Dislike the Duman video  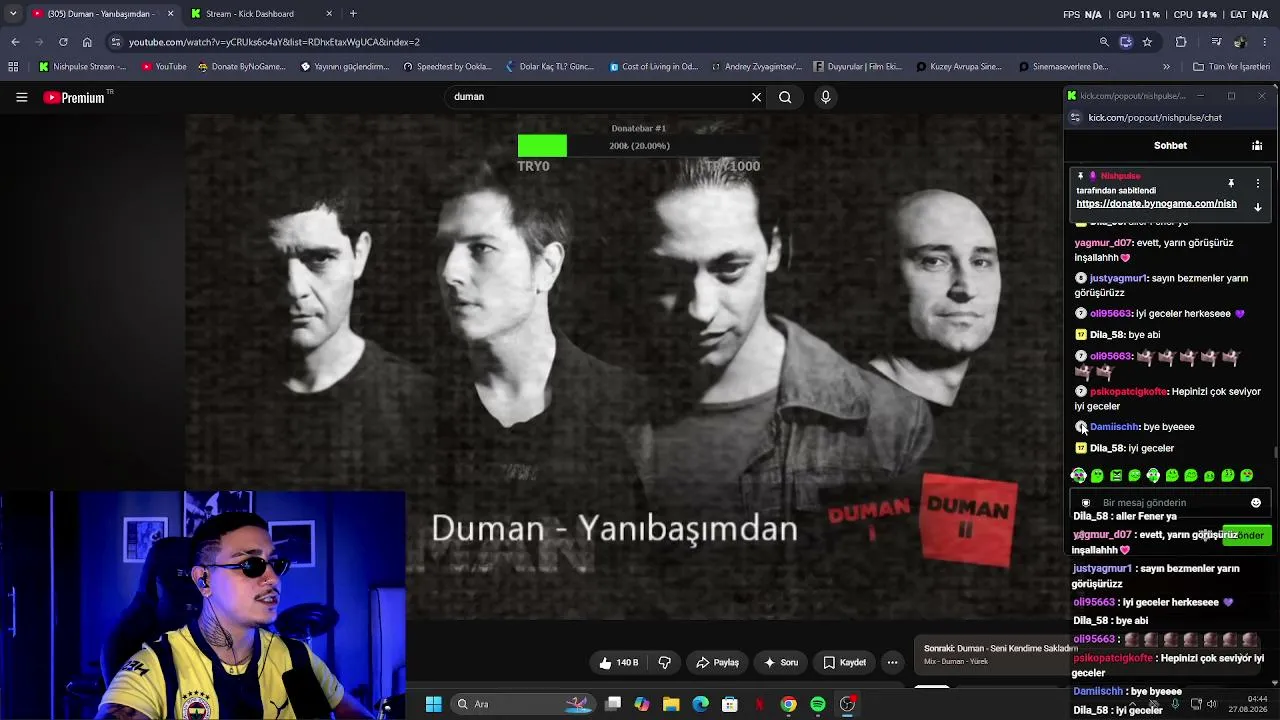(664, 662)
